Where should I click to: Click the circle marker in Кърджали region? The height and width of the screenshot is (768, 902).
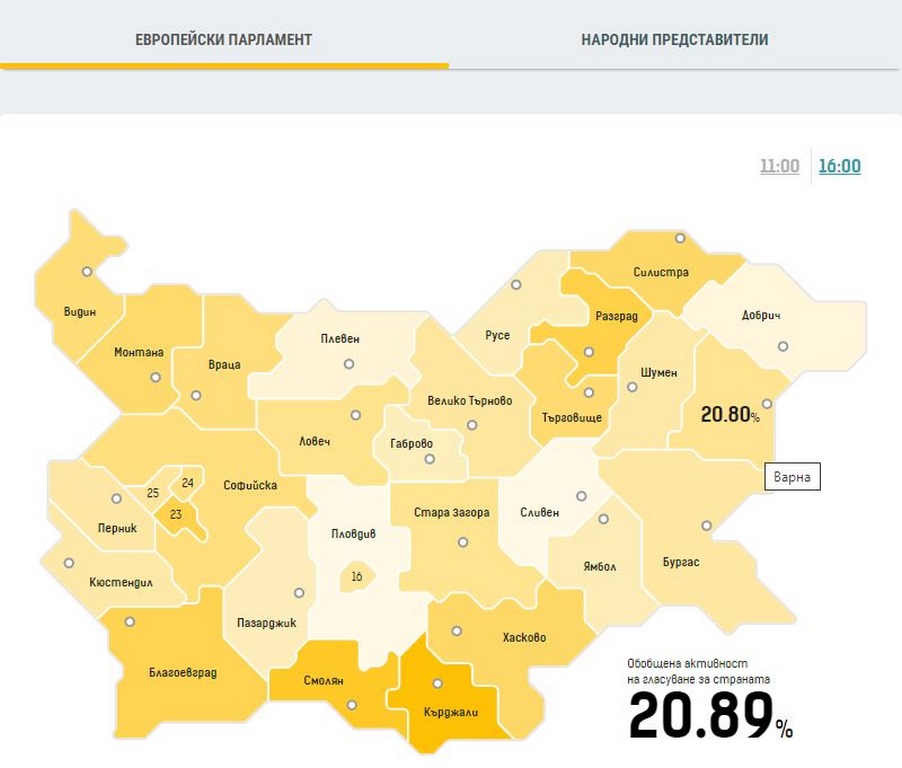tap(437, 684)
